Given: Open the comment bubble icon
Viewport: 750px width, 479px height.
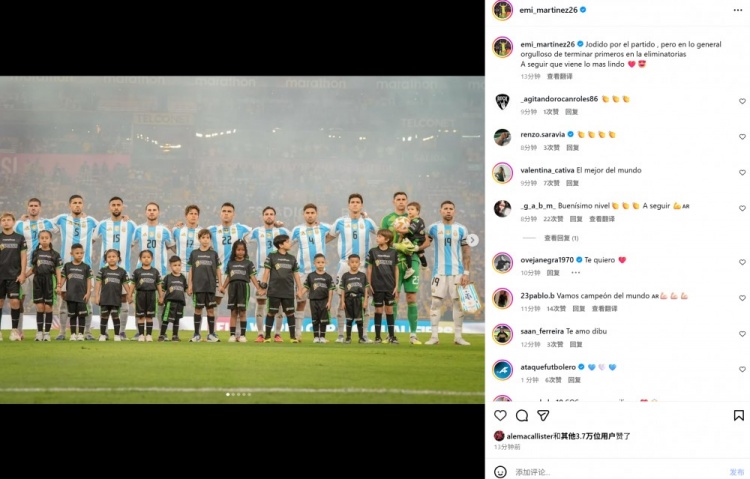Looking at the screenshot, I should pyautogui.click(x=522, y=415).
